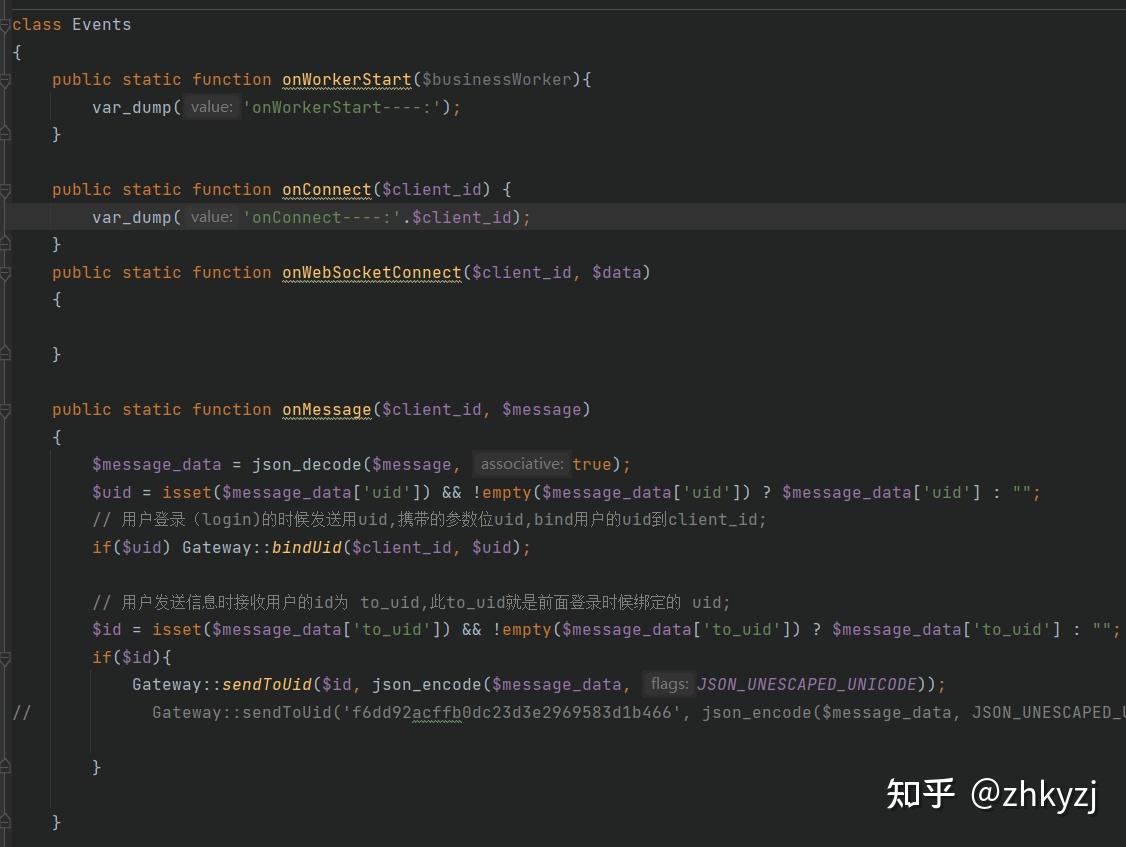Click the flags: parameter hint before JSON_UNESCAPED_UNICODE

point(671,684)
